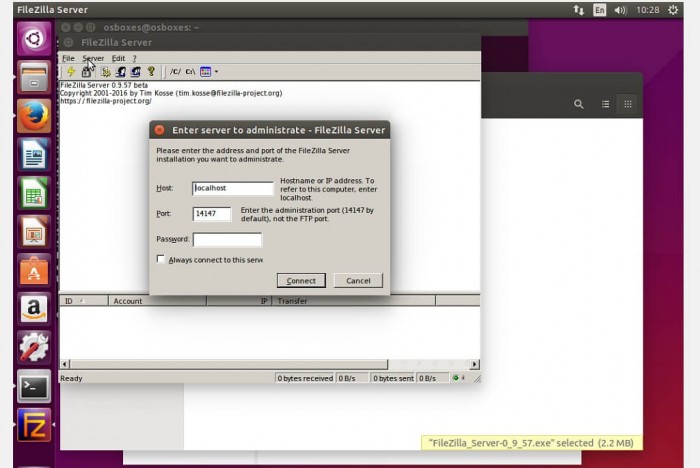This screenshot has height=468, width=700.
Task: Click search icon in file manager window
Action: [579, 104]
